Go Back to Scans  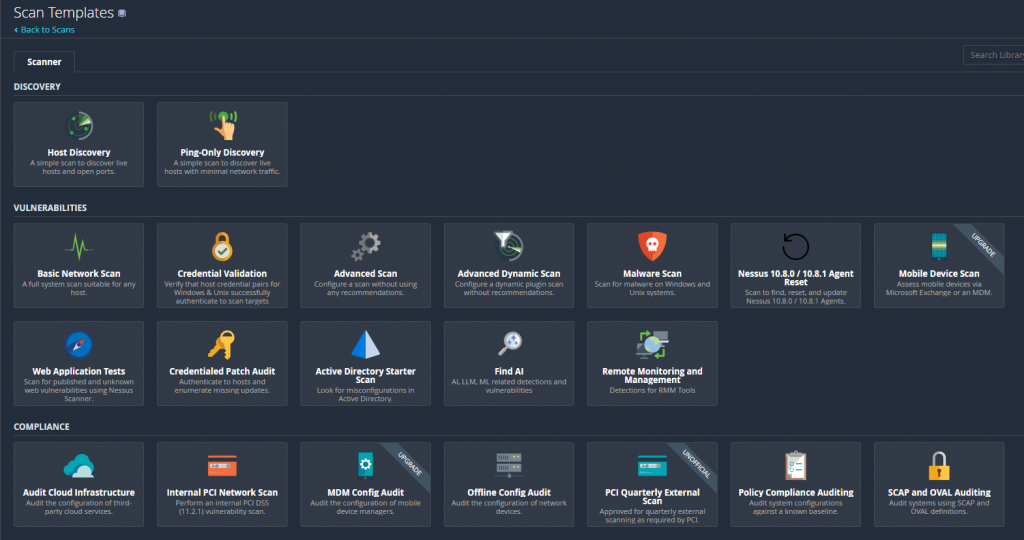(44, 29)
